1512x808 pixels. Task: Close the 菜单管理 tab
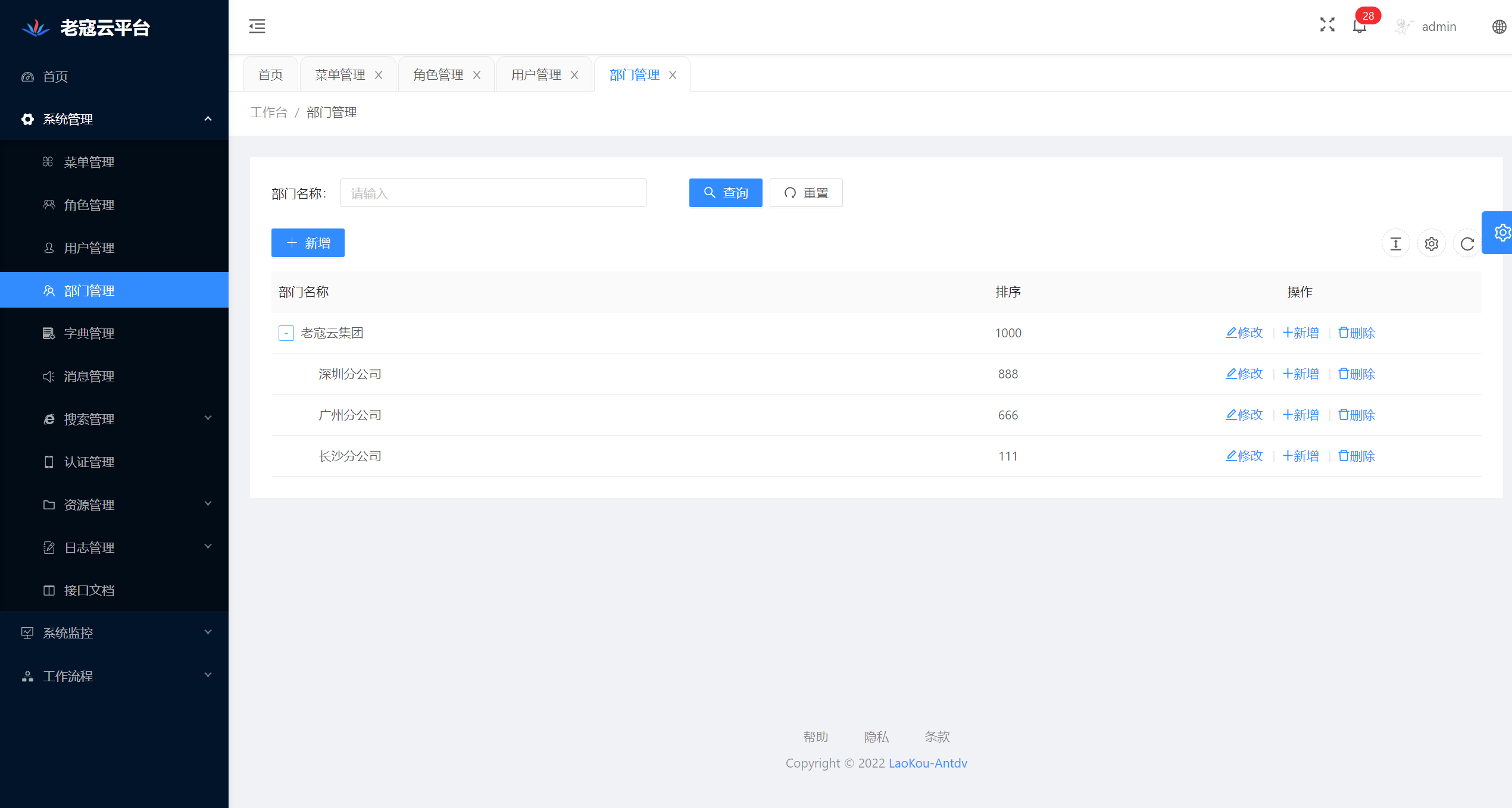pos(379,75)
